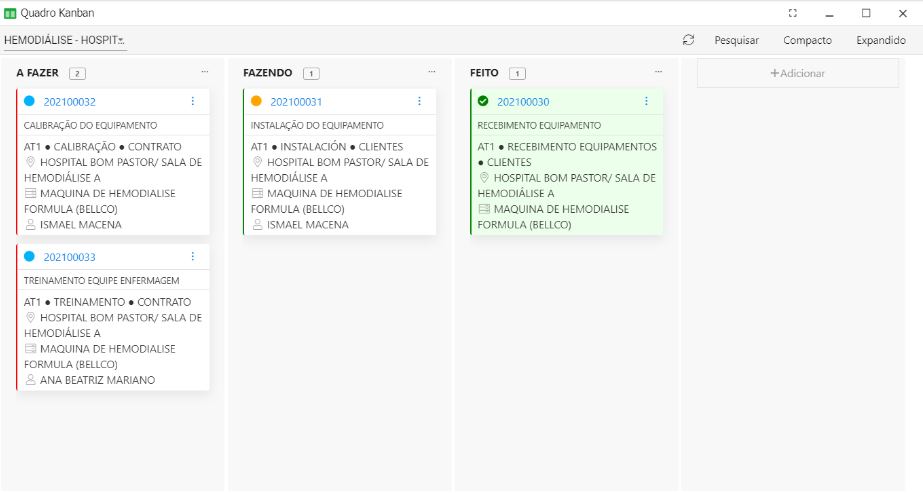Screen dimensions: 923x493
Task: Click the A FAZER column title
Action: [37, 73]
